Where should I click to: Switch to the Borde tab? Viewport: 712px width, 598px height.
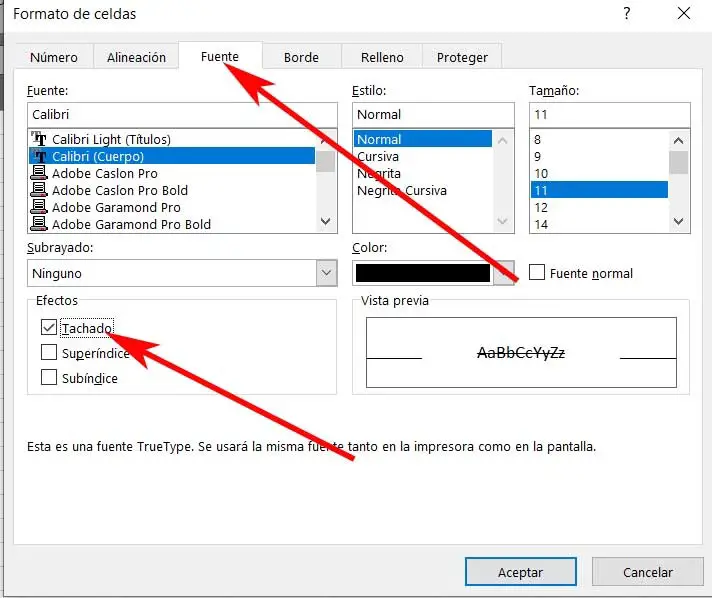click(x=301, y=57)
